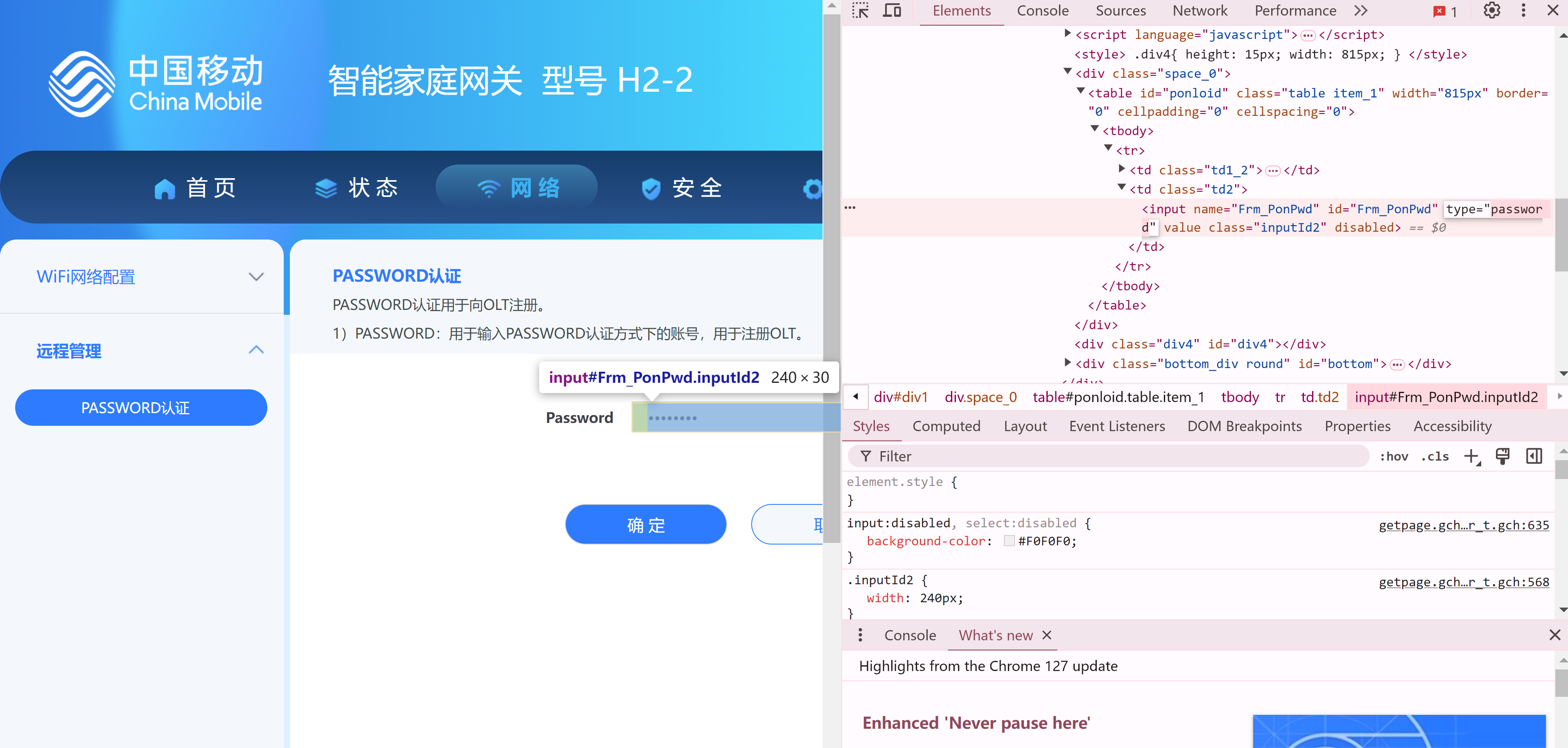Open the Computed styles tab
Viewport: 1568px width, 748px height.
946,426
